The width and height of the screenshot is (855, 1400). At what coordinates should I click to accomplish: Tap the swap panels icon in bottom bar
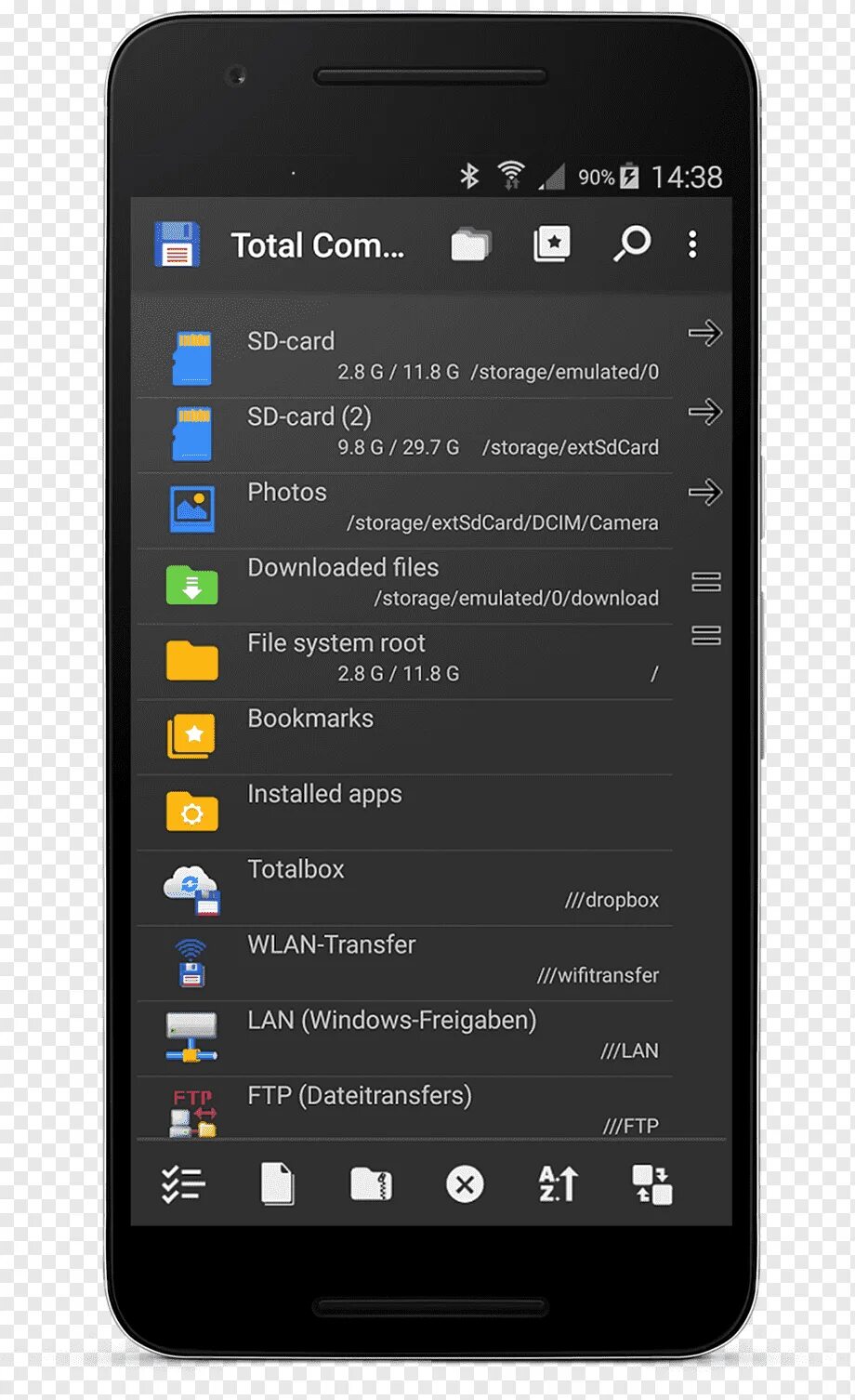651,1184
